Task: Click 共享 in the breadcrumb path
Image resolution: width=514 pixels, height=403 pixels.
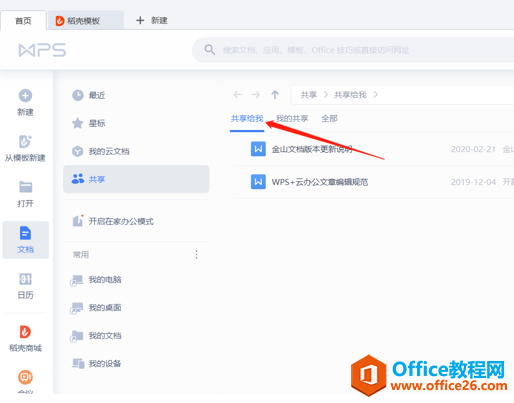Action: pos(309,95)
